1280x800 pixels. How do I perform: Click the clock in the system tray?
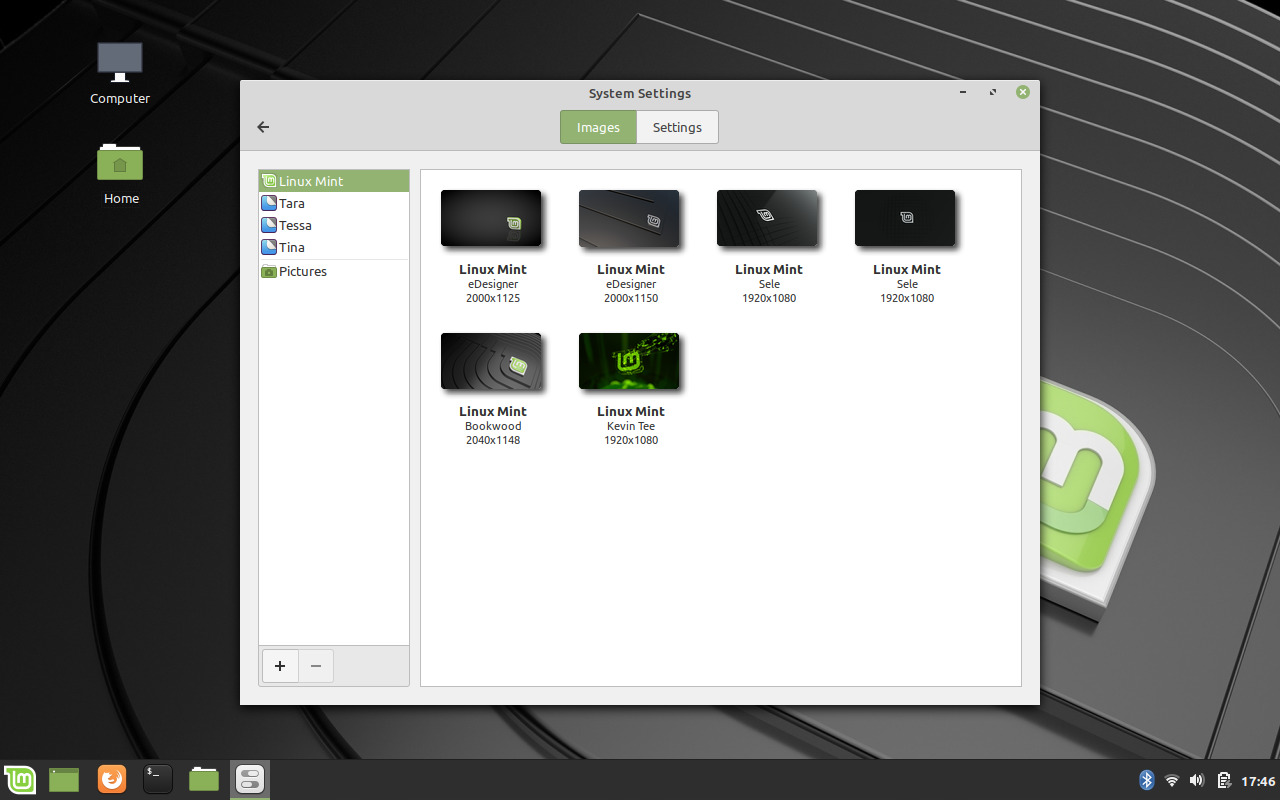1254,779
